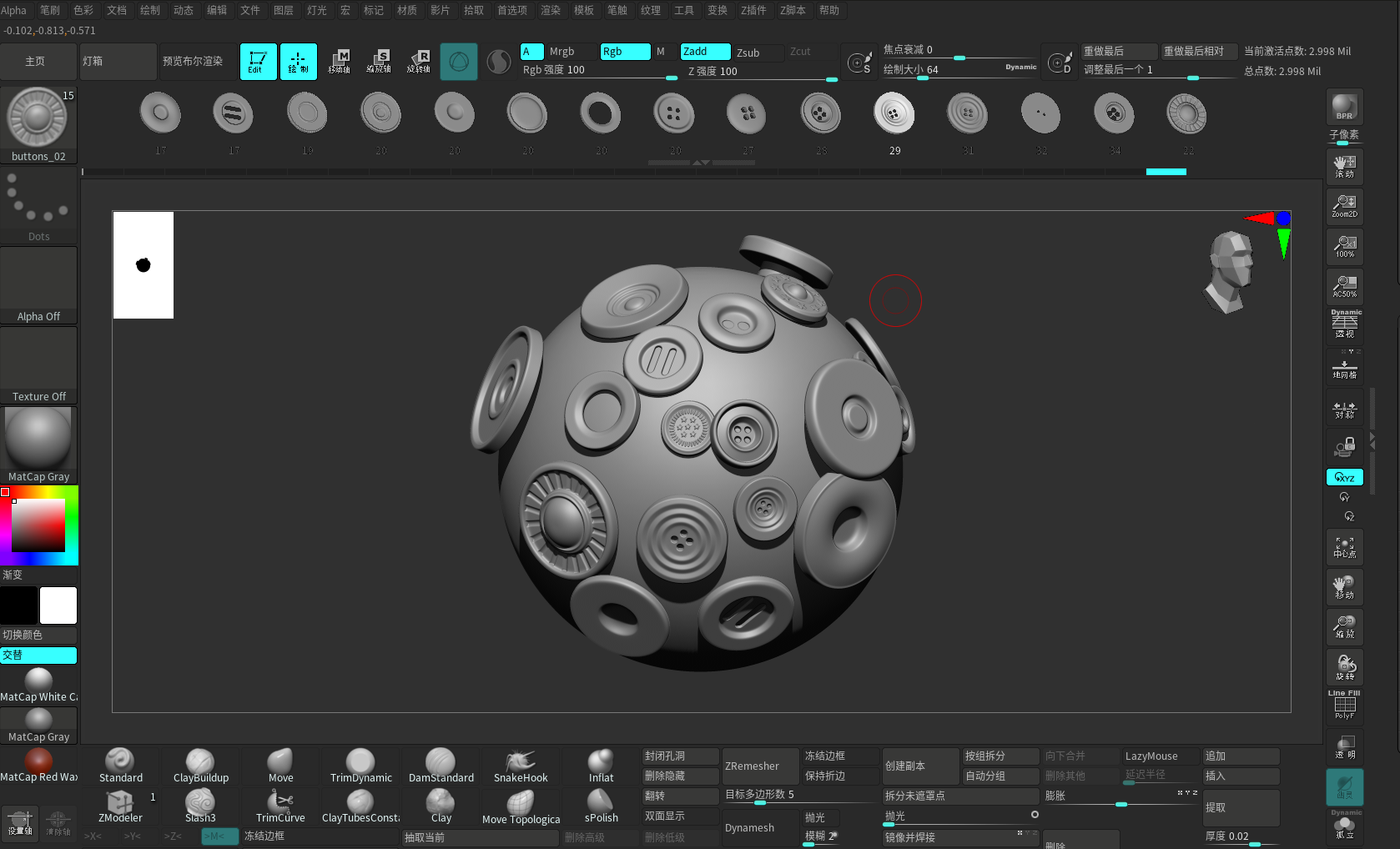Image resolution: width=1400 pixels, height=849 pixels.
Task: Toggle PolyF line fill display
Action: [1344, 706]
